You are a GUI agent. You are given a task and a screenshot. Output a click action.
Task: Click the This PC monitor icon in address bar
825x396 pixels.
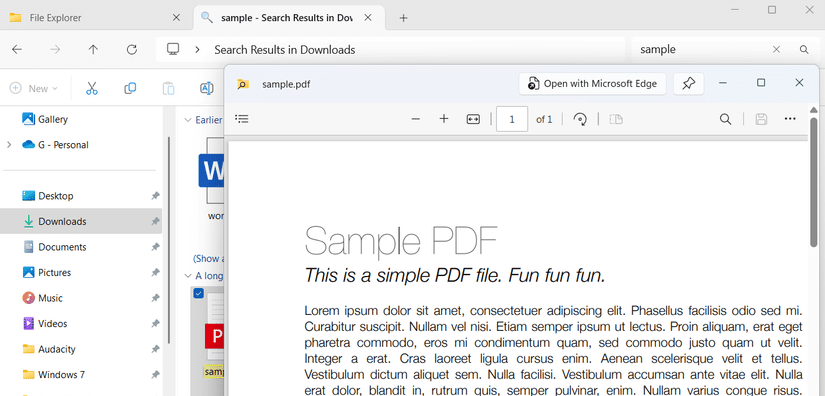click(173, 49)
